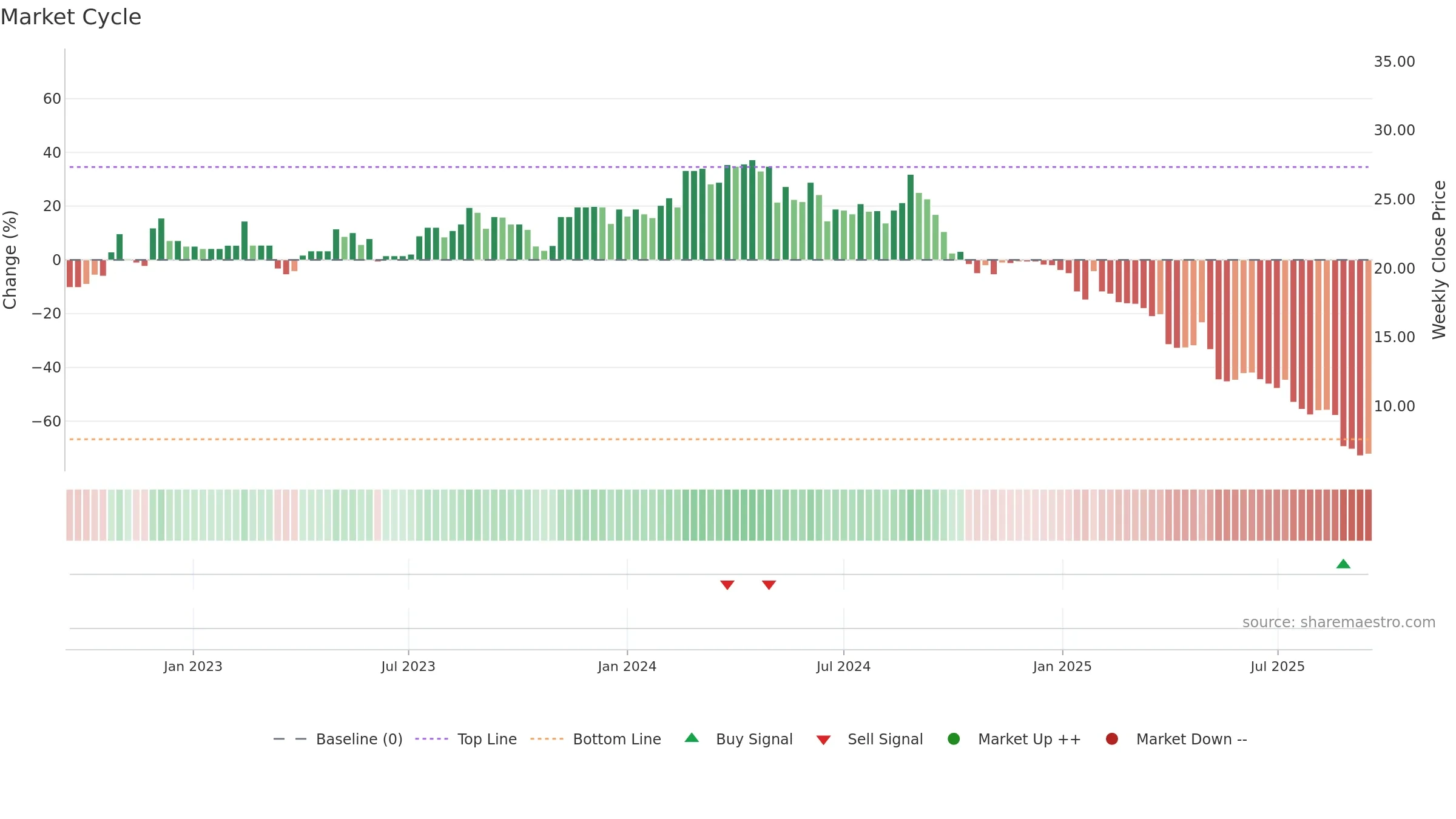This screenshot has width=1456, height=819.
Task: Toggle the Market Up ++ legend entry
Action: point(1014,739)
